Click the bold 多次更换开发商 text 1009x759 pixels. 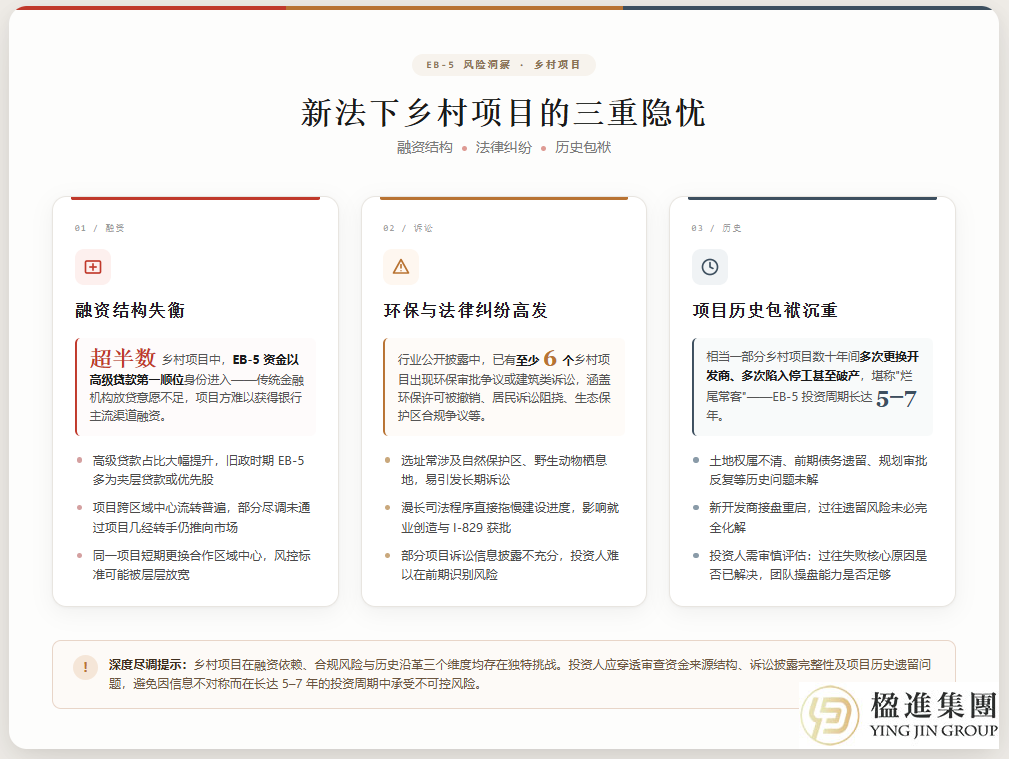point(813,366)
